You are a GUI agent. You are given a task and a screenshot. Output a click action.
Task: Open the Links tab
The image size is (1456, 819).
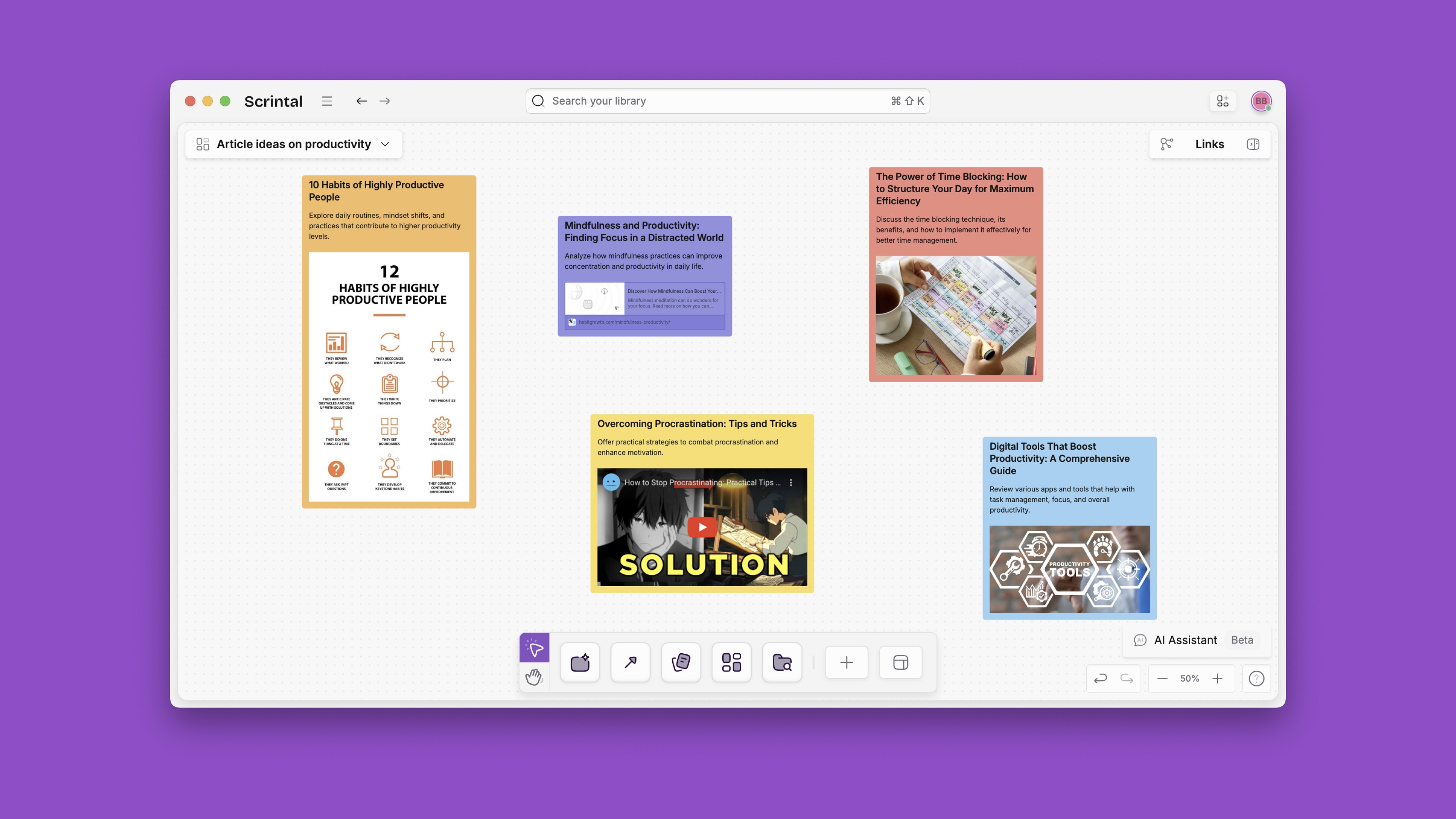(x=1209, y=144)
